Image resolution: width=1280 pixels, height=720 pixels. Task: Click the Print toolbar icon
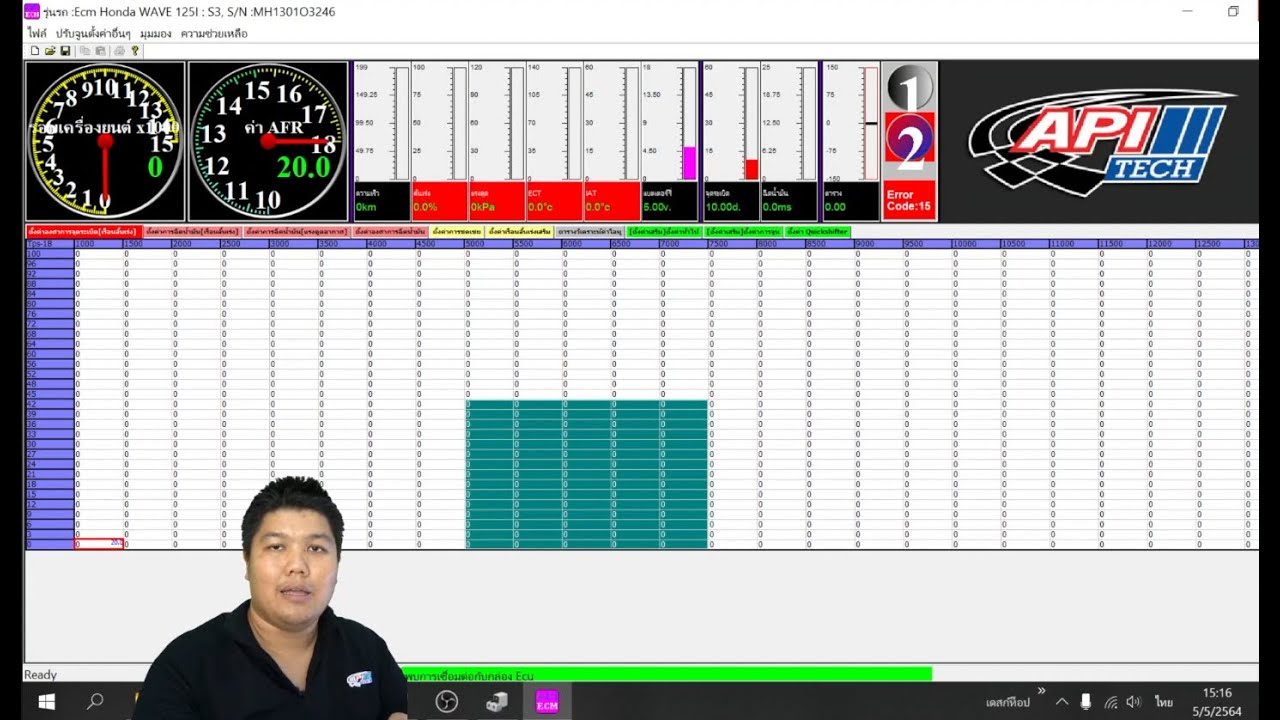pos(119,50)
